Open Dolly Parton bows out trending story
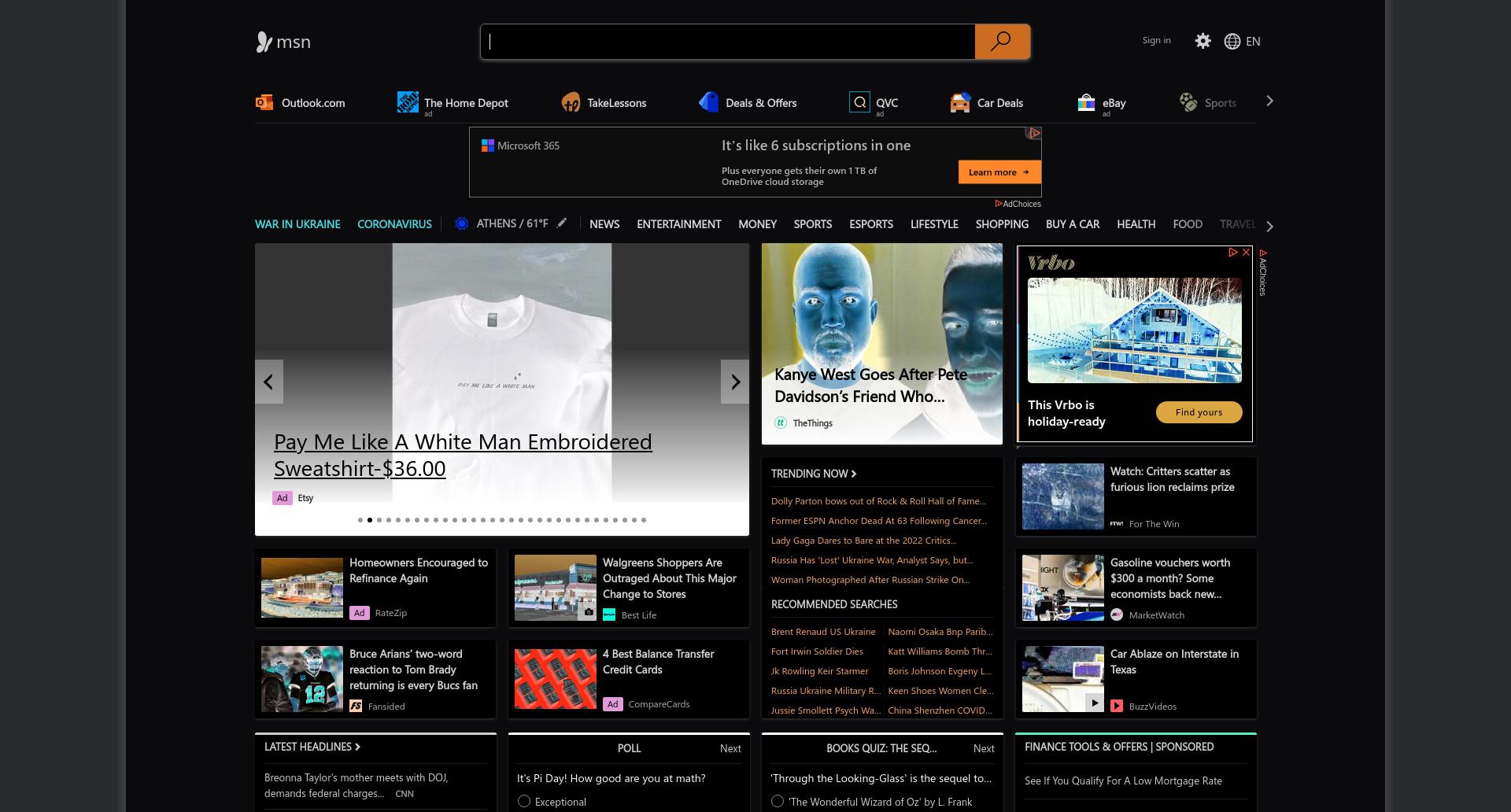Screen dimensions: 1511x812 point(878,500)
